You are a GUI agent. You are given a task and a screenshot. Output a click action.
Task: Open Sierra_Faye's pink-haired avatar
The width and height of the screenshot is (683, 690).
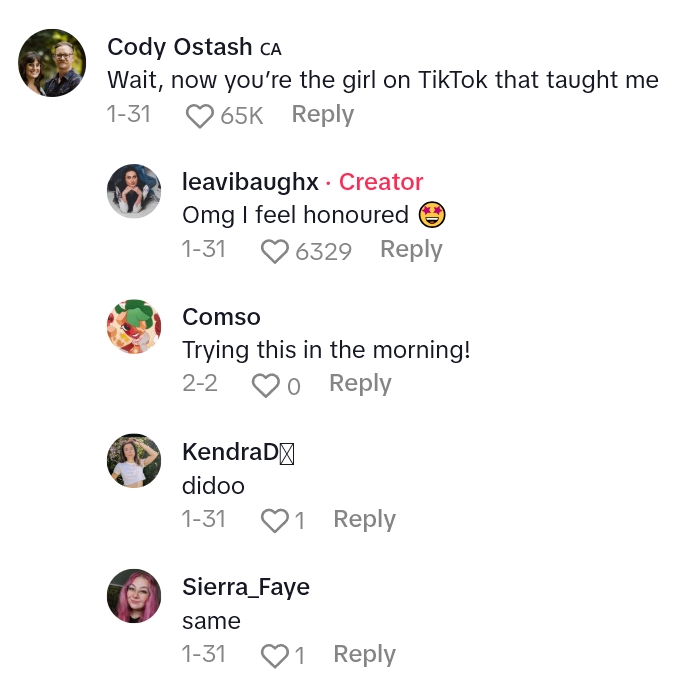click(134, 596)
